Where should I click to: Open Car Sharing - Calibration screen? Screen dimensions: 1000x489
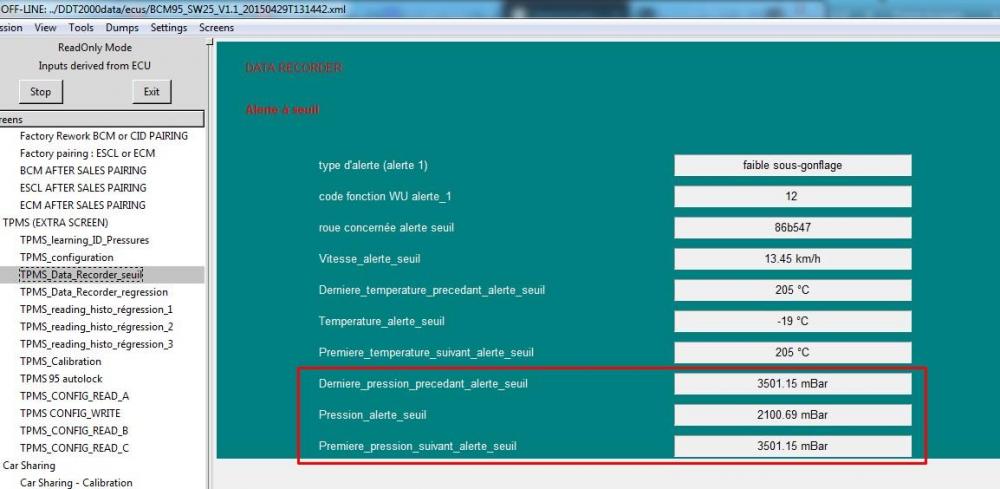pos(76,483)
